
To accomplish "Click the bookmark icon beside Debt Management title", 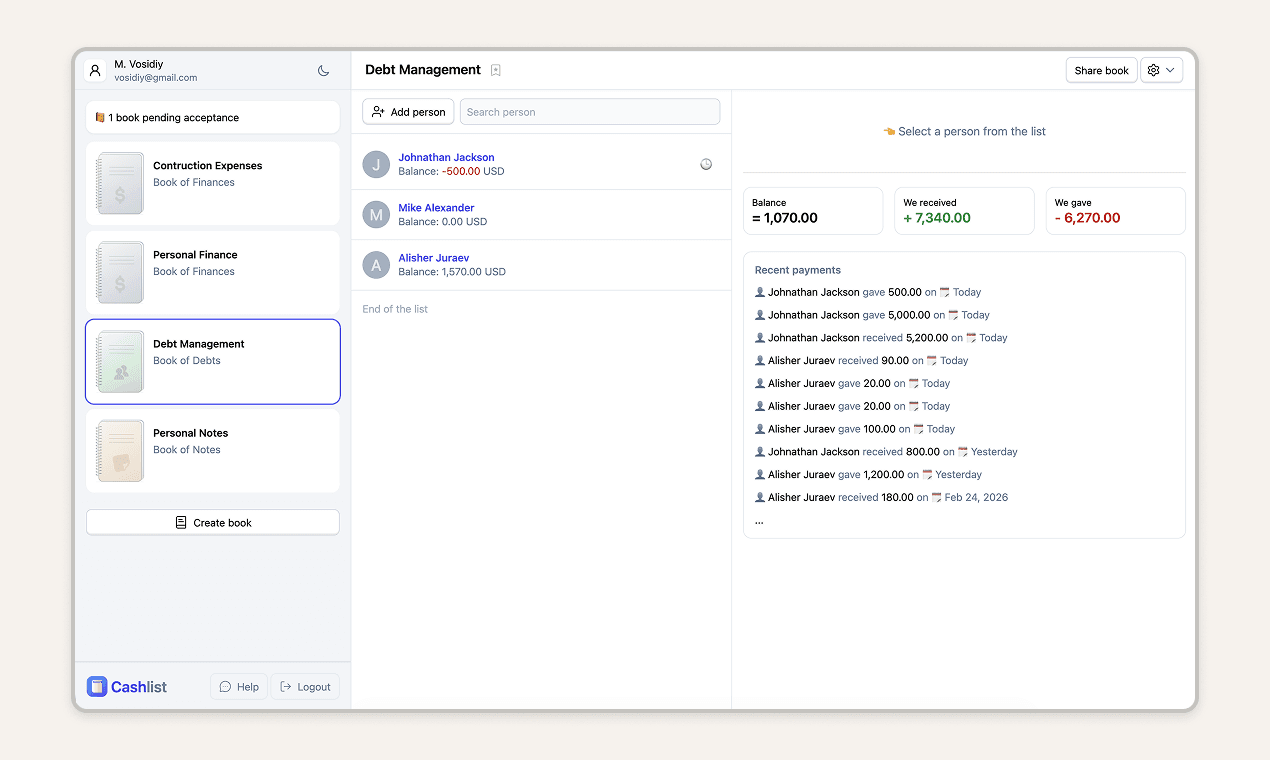I will click(496, 70).
